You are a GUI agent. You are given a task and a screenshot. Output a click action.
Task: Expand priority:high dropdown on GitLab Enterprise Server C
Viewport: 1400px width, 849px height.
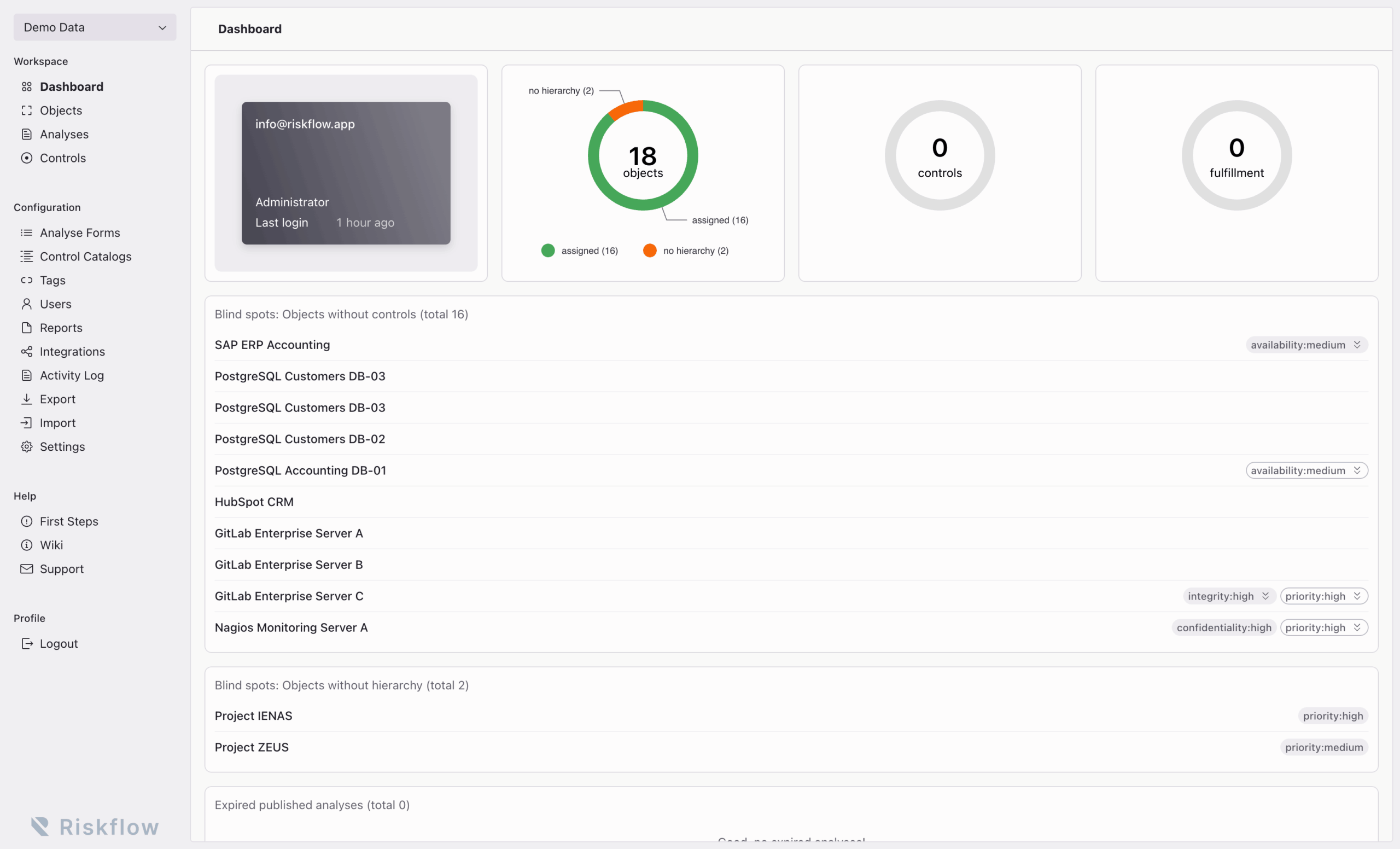(x=1324, y=596)
